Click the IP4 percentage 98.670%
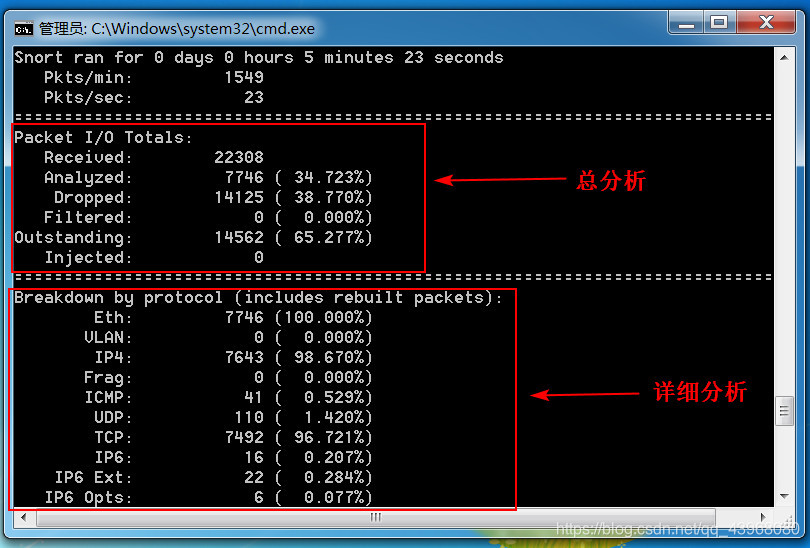The height and width of the screenshot is (548, 810). click(329, 357)
